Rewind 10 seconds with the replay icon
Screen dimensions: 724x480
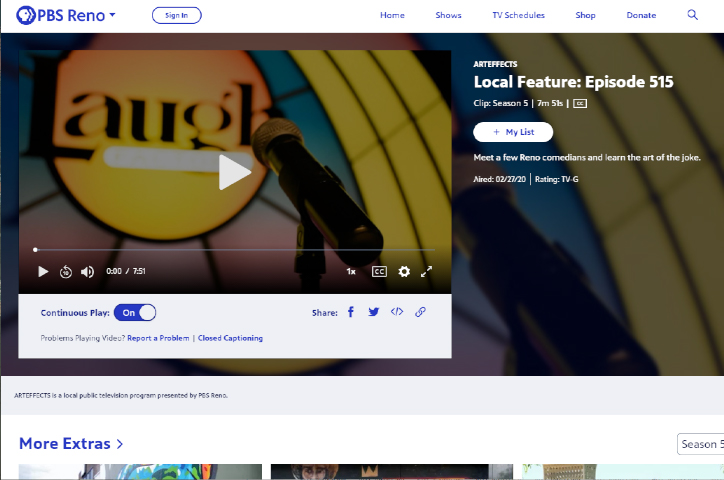pos(66,272)
